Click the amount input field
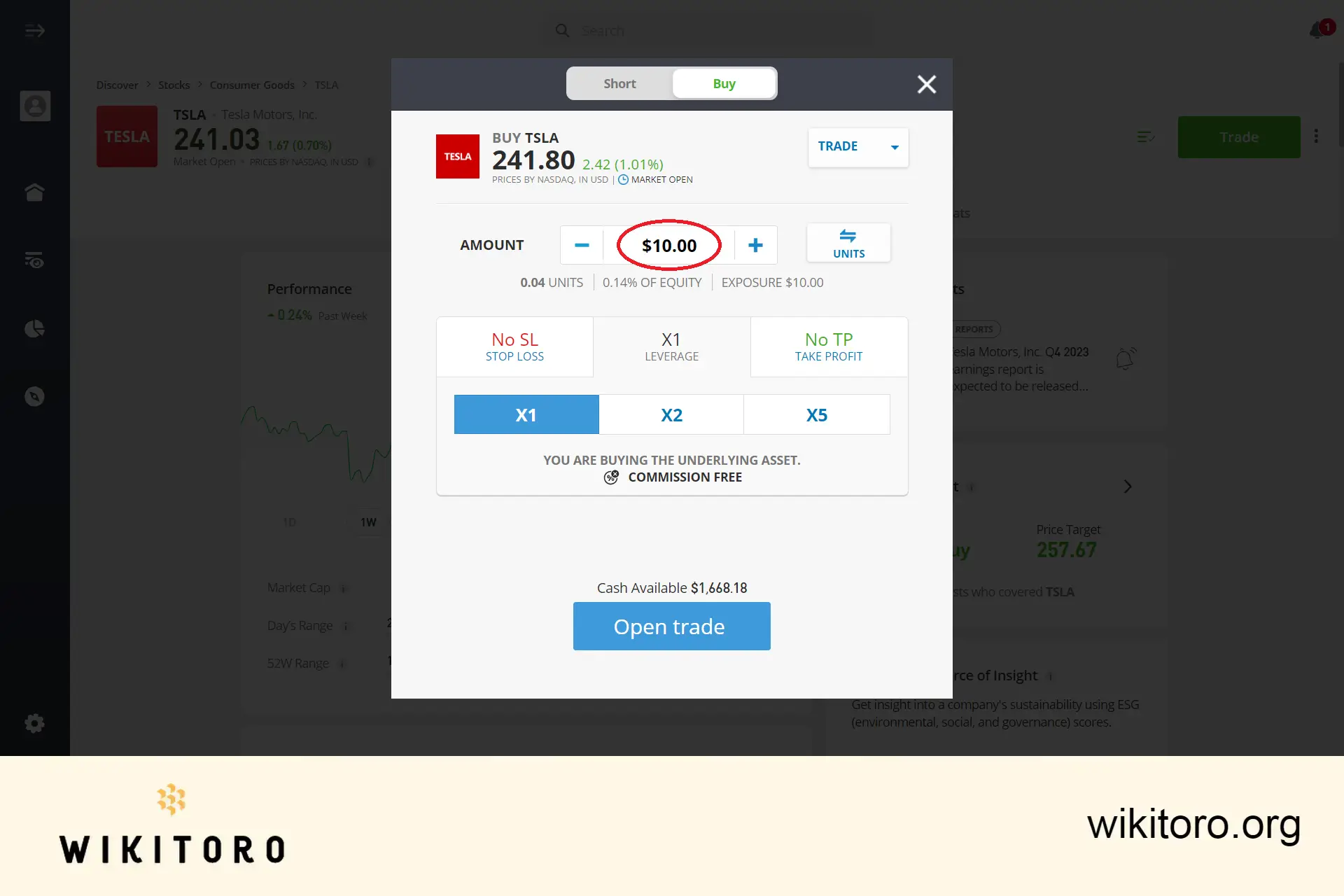Screen dimensions: 1344x896 tap(669, 245)
